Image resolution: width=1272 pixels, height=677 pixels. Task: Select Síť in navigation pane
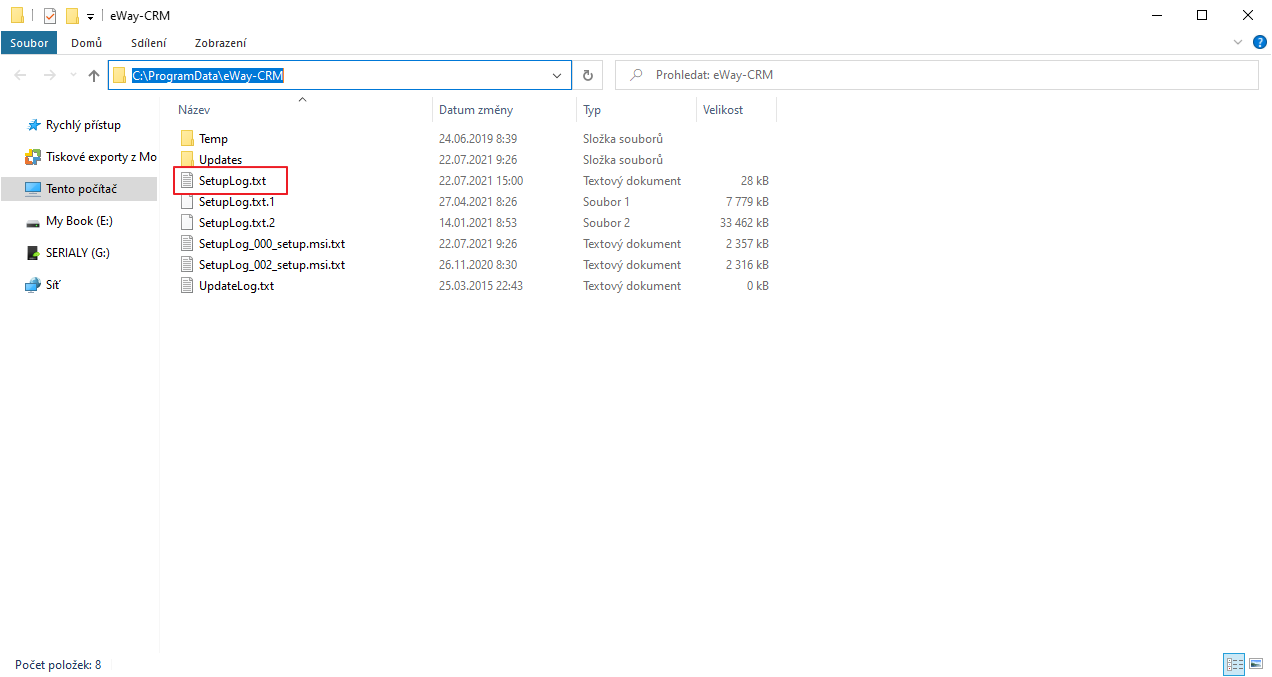(53, 285)
